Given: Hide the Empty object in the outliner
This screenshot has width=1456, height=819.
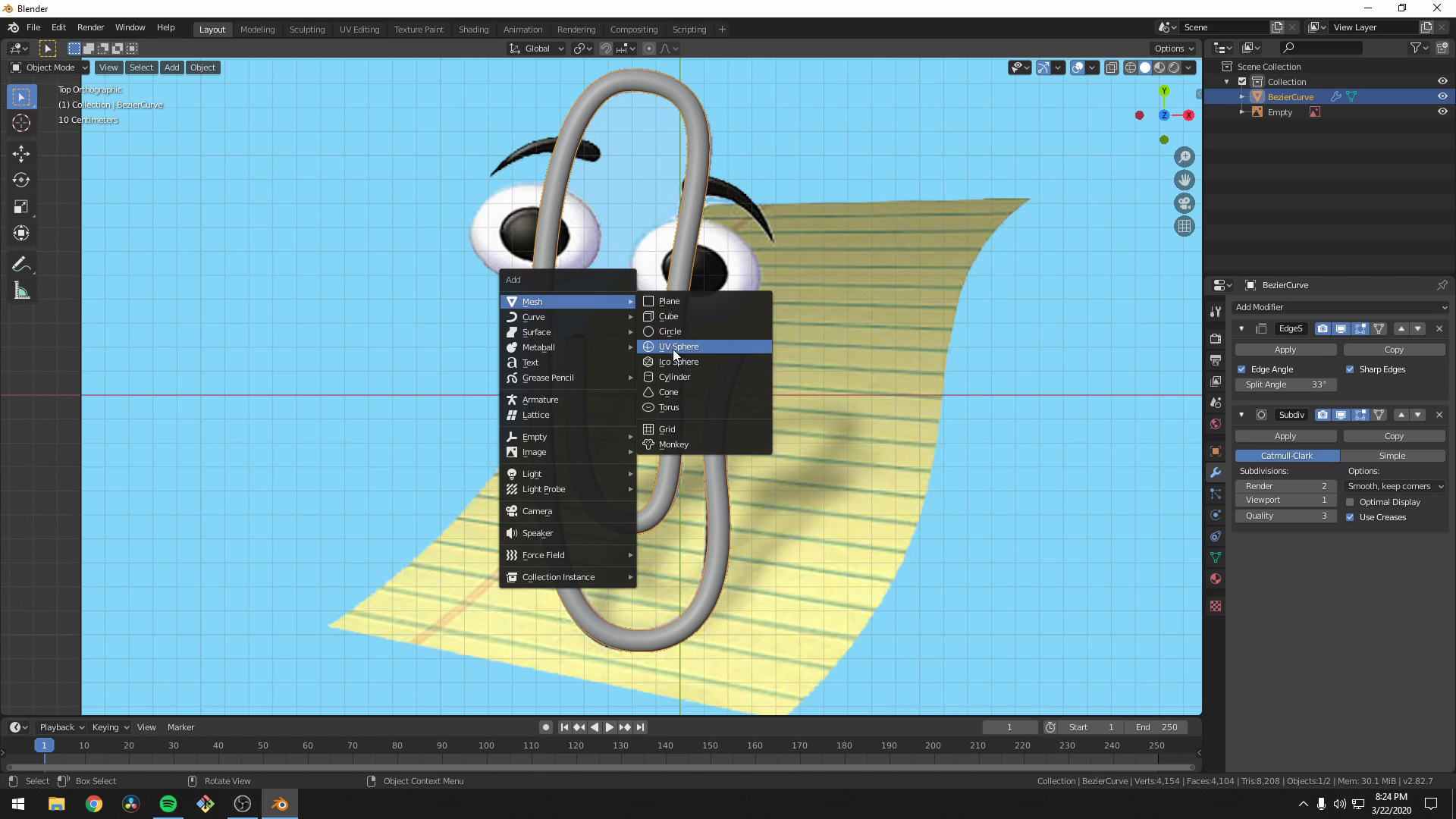Looking at the screenshot, I should coord(1443,111).
